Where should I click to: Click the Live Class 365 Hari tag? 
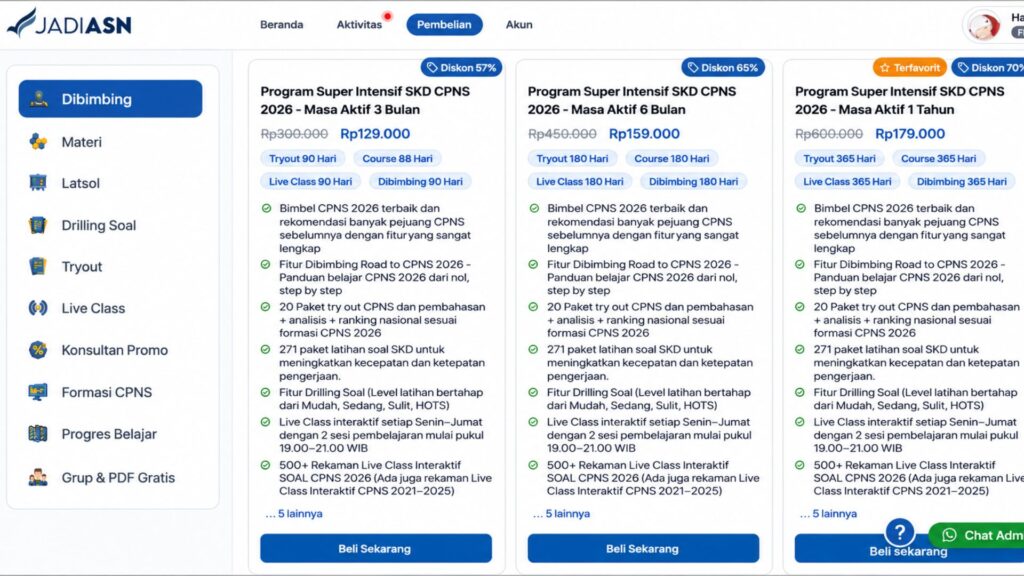(x=847, y=182)
